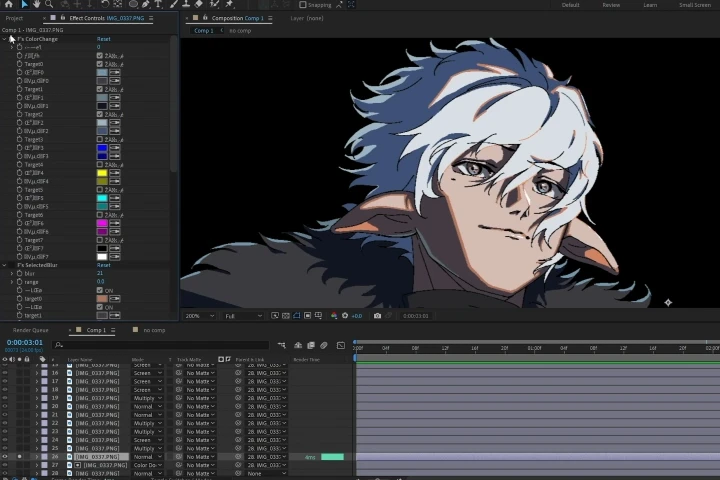Viewport: 720px width, 480px height.
Task: Switch to the Layer (none) viewer tab
Action: (x=307, y=18)
